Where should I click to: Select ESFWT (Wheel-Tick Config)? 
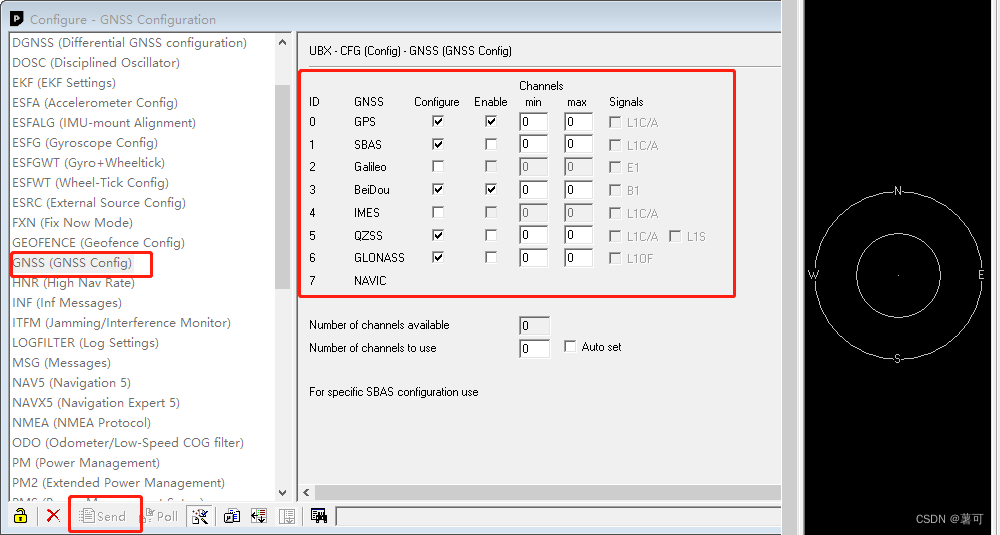[91, 182]
